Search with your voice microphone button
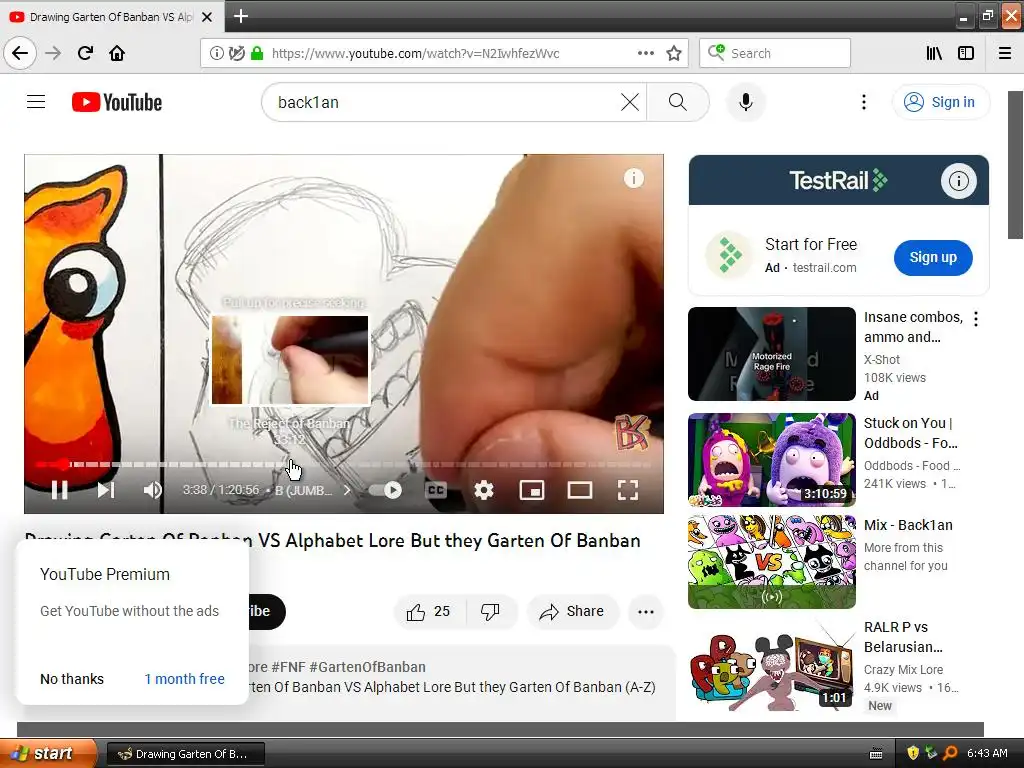The image size is (1024, 768). 746,102
